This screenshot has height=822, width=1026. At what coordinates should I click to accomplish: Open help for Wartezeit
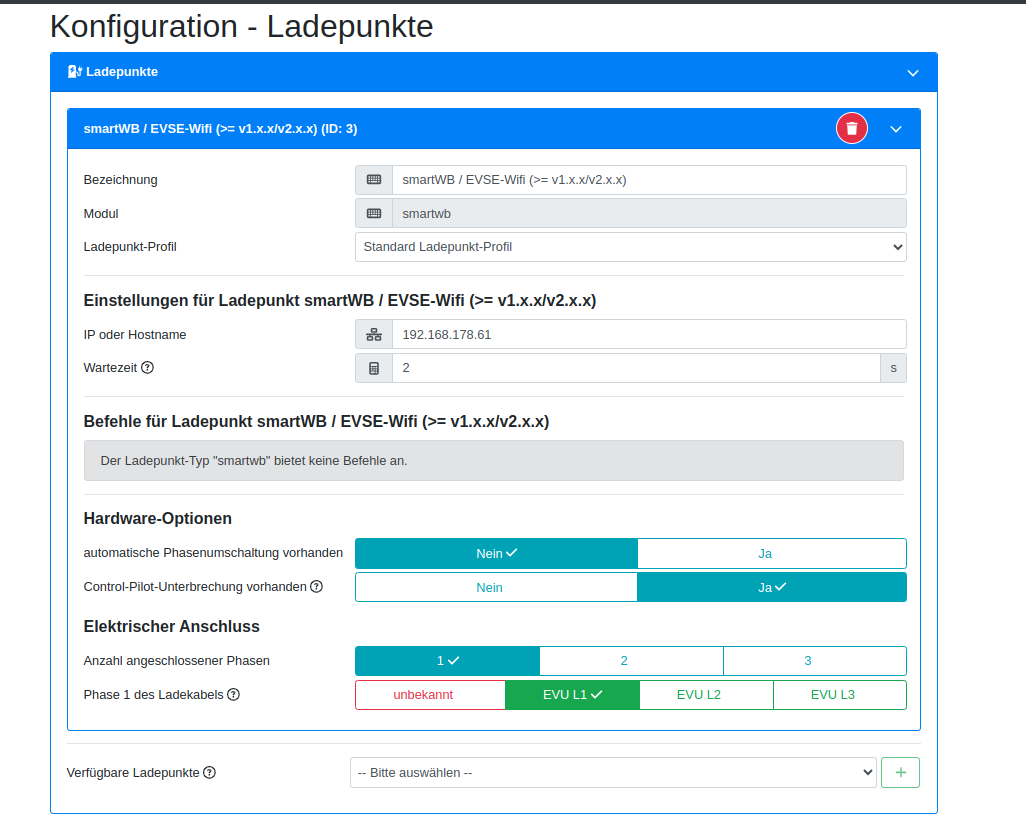148,368
